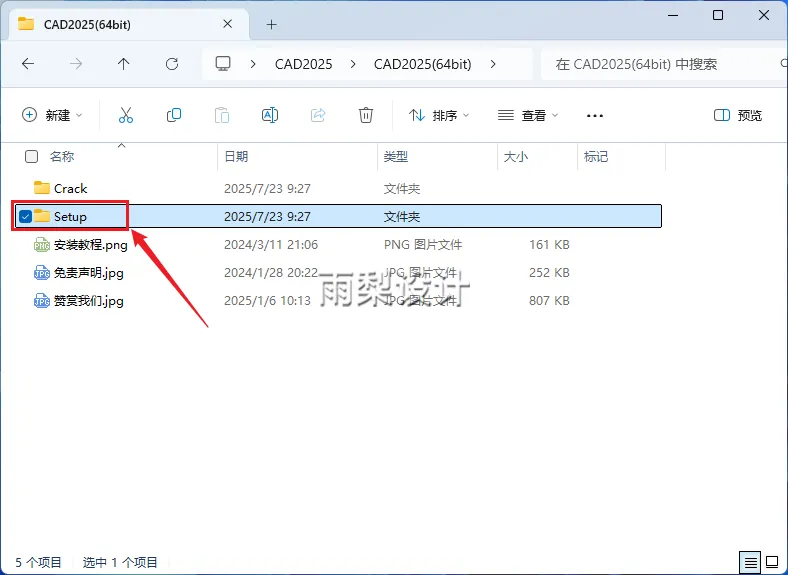Click the Share icon
This screenshot has height=575, width=788.
tap(318, 115)
